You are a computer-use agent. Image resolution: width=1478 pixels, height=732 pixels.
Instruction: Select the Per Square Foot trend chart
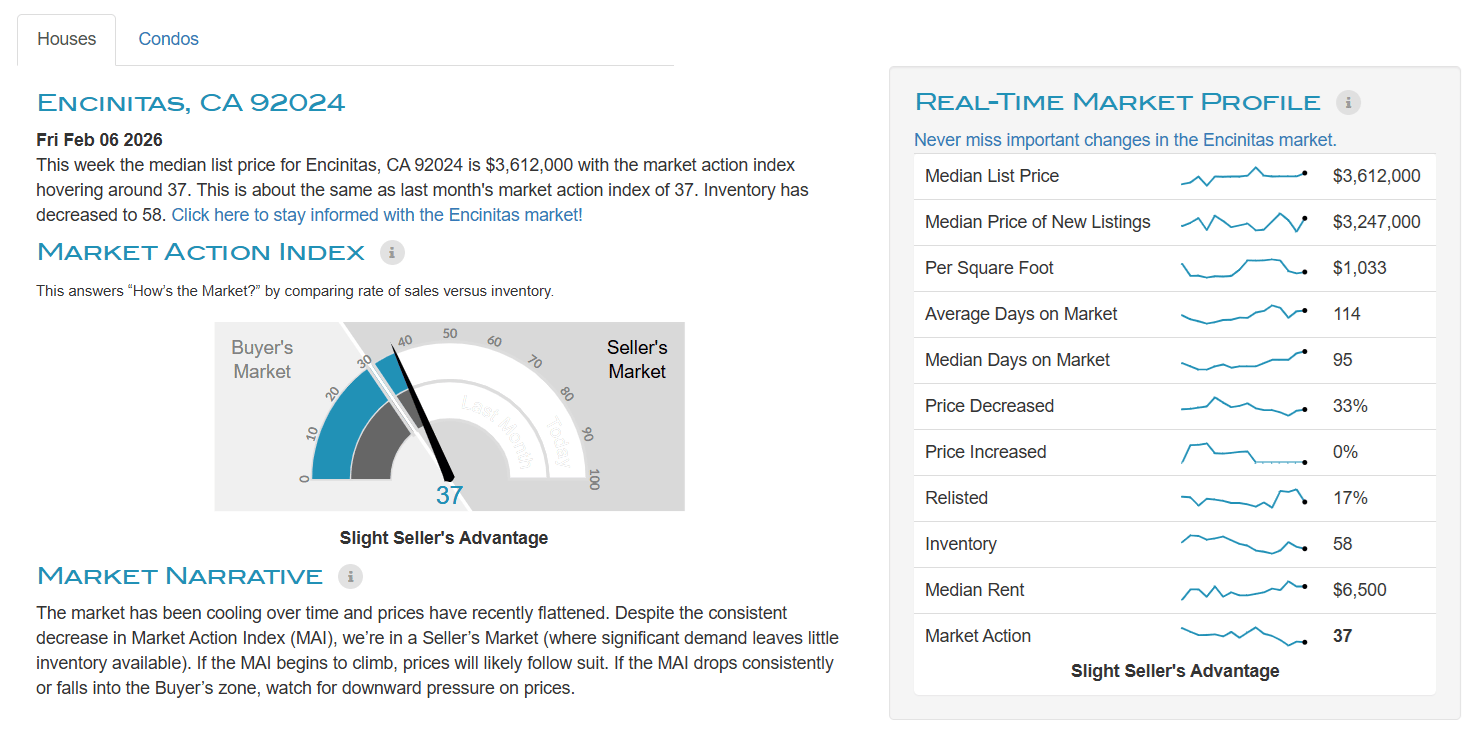(1244, 268)
